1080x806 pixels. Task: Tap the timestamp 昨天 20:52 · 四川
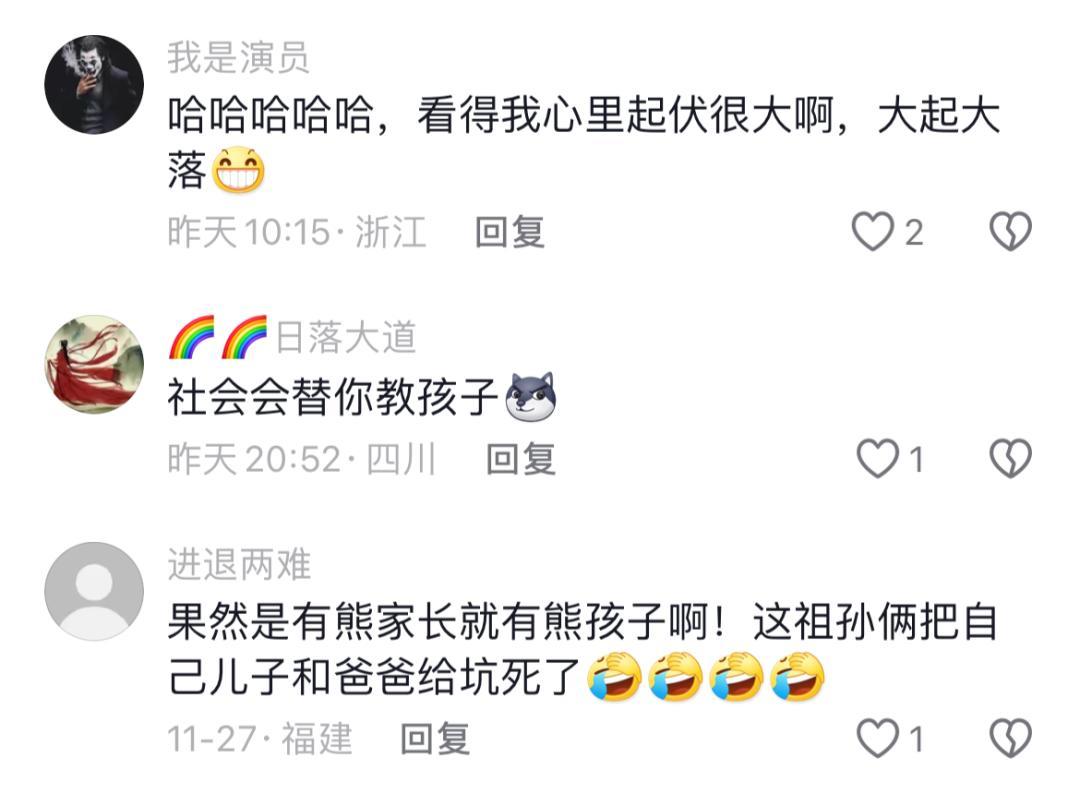tap(302, 459)
